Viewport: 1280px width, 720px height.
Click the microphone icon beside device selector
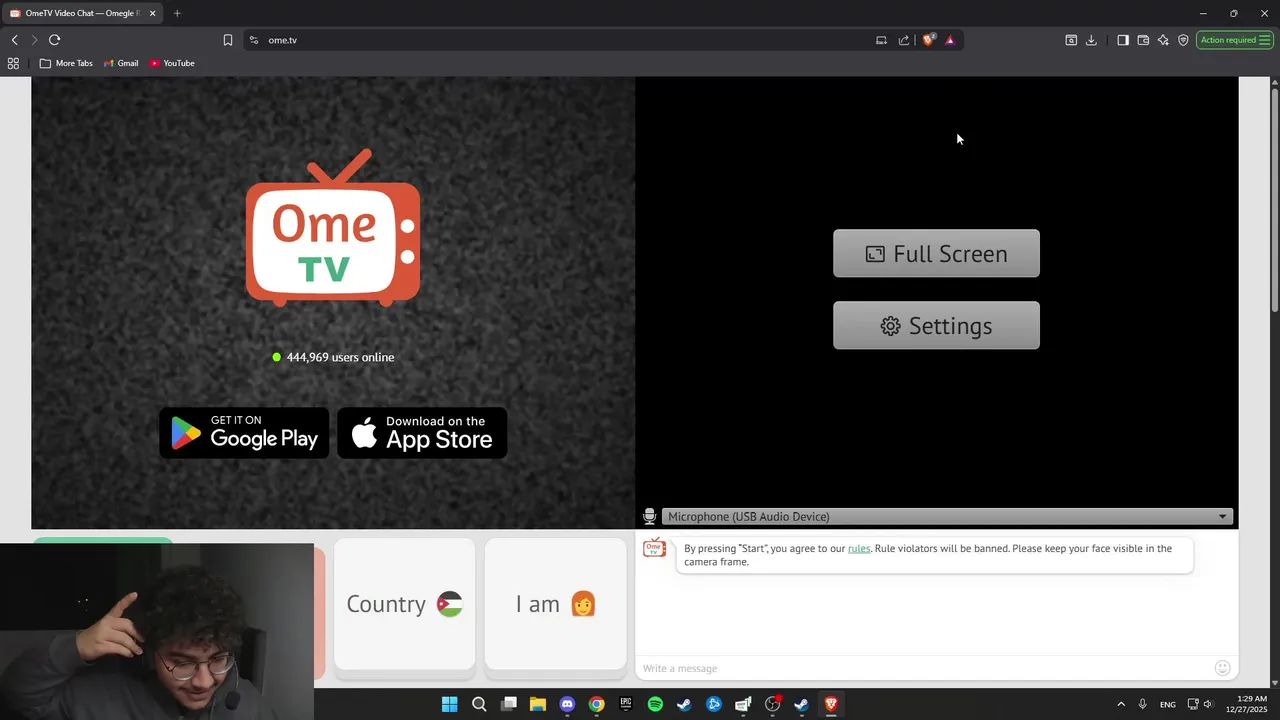tap(649, 516)
